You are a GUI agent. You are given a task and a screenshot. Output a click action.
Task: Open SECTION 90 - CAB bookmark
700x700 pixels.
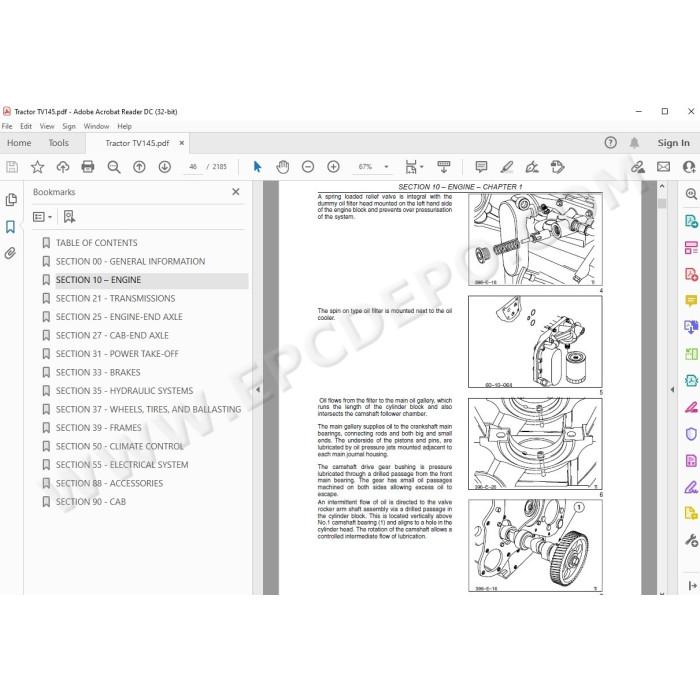click(91, 502)
